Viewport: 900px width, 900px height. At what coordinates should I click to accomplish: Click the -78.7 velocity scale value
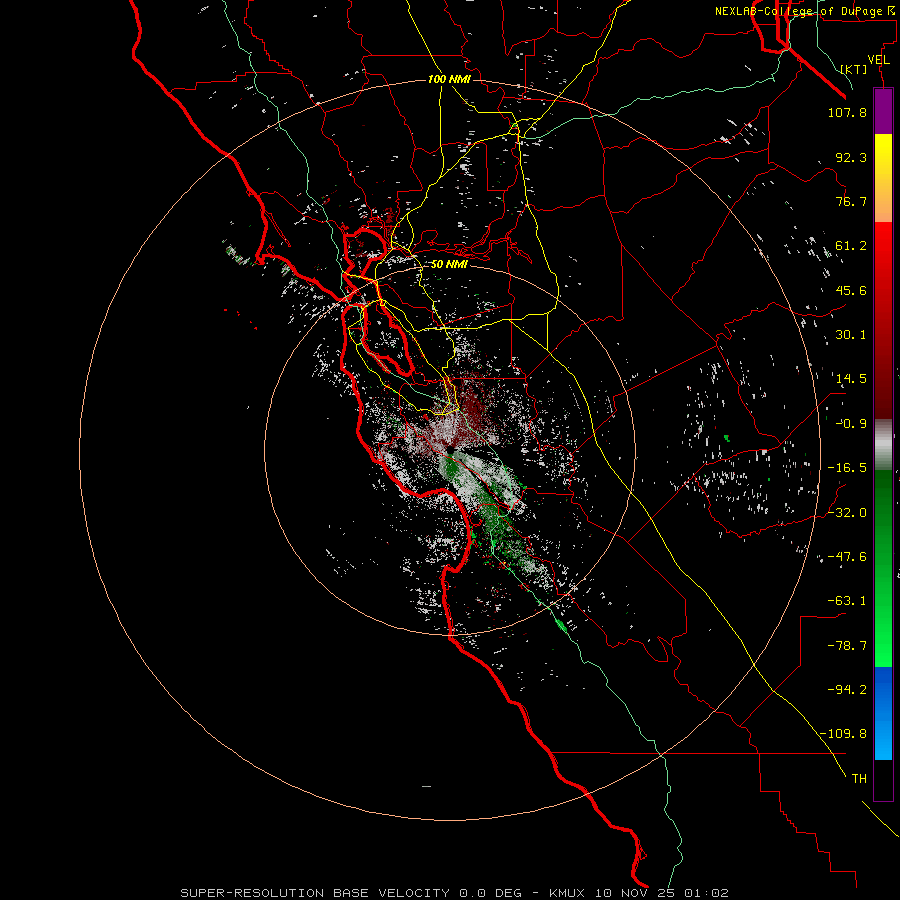[847, 646]
